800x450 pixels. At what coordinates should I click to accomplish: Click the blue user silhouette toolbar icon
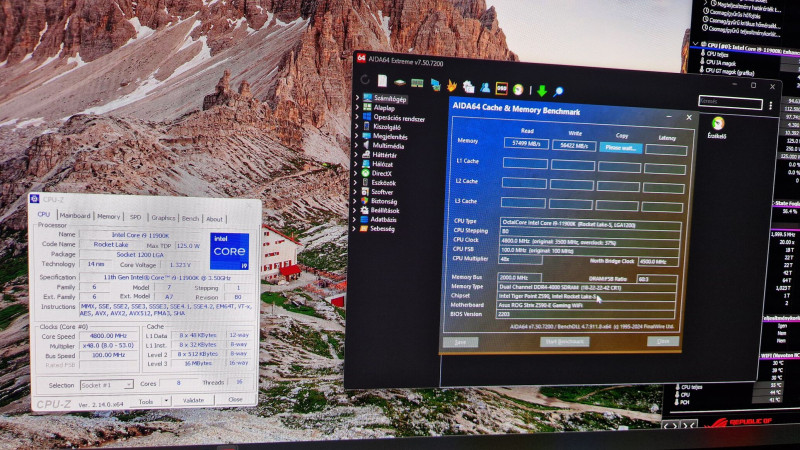485,88
